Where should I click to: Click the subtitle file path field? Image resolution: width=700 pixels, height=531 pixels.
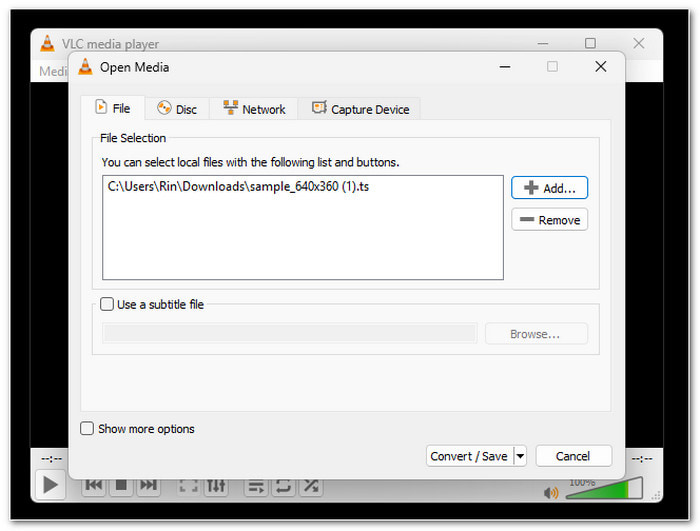[x=290, y=334]
